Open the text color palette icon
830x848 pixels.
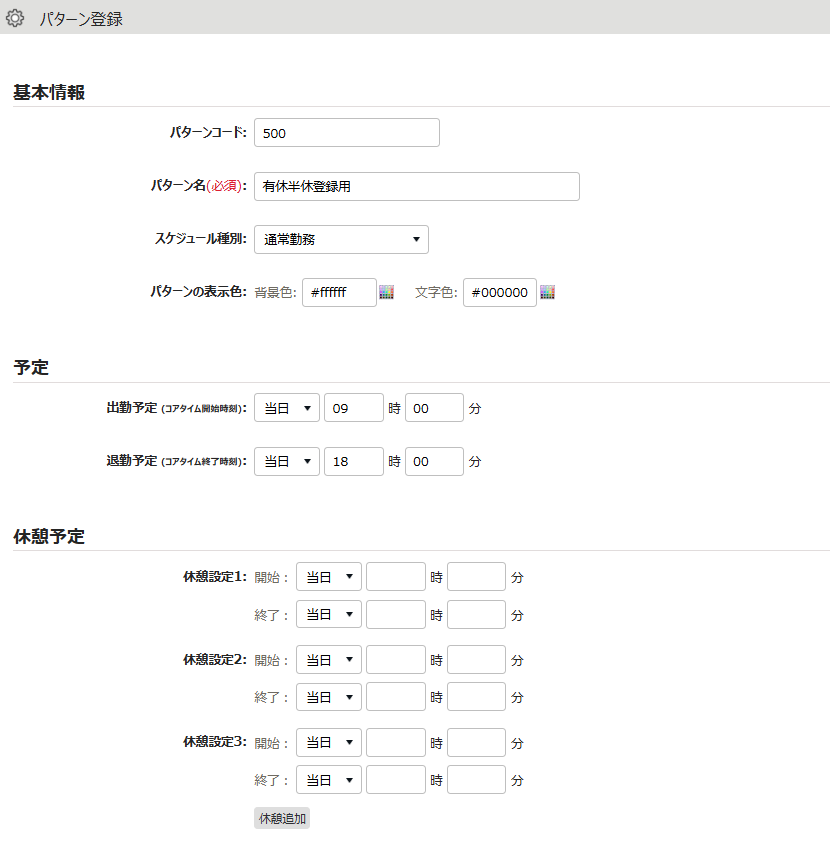coord(547,292)
